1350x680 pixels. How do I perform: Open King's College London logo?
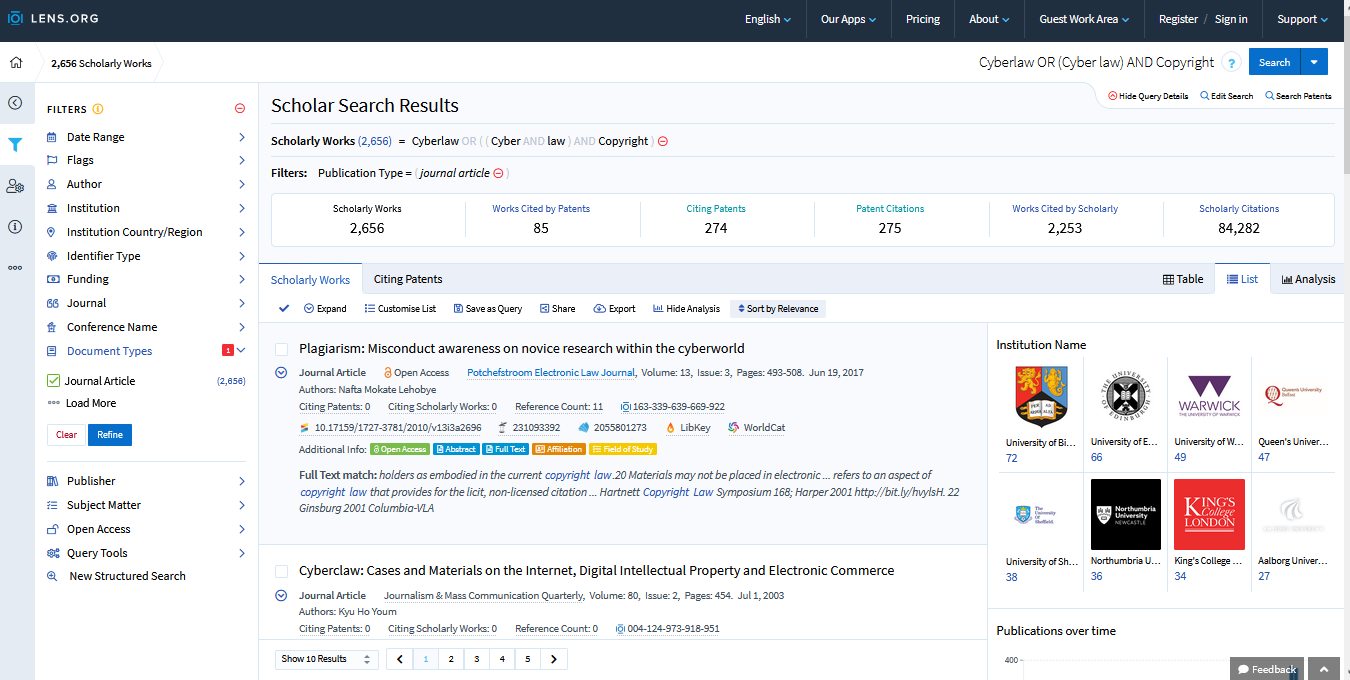click(x=1209, y=514)
